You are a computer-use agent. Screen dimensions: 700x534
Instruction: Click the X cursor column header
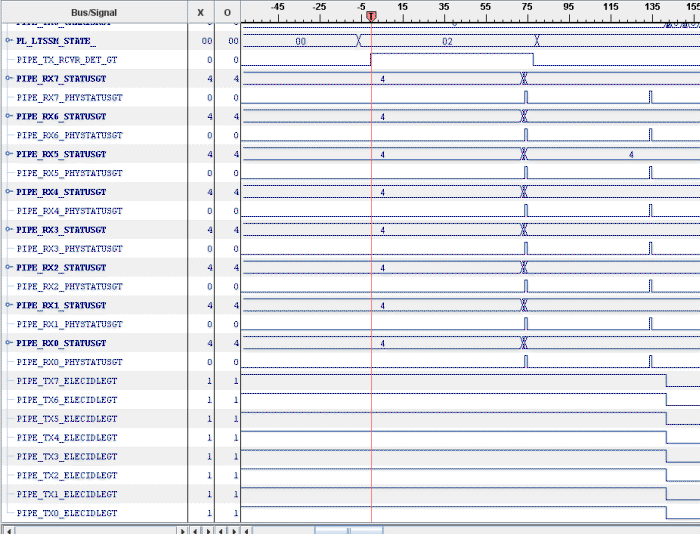click(201, 12)
